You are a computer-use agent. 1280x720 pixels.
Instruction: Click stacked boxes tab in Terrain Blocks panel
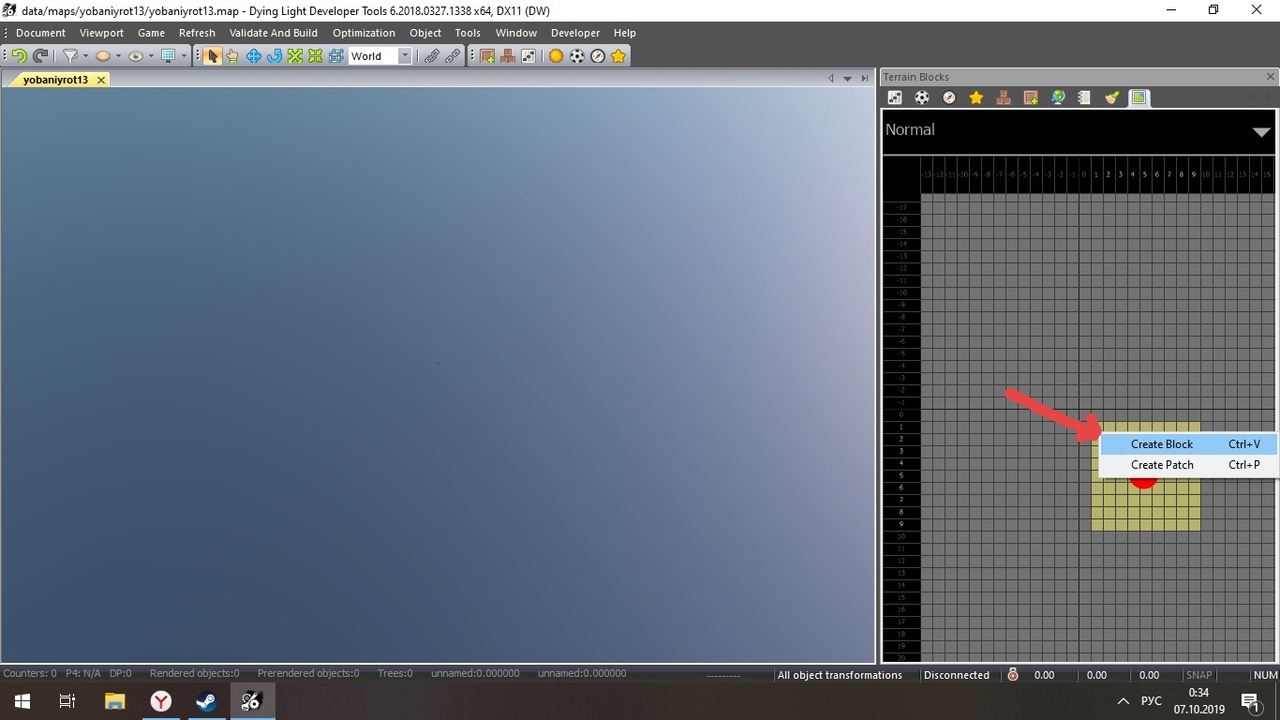tap(1003, 98)
